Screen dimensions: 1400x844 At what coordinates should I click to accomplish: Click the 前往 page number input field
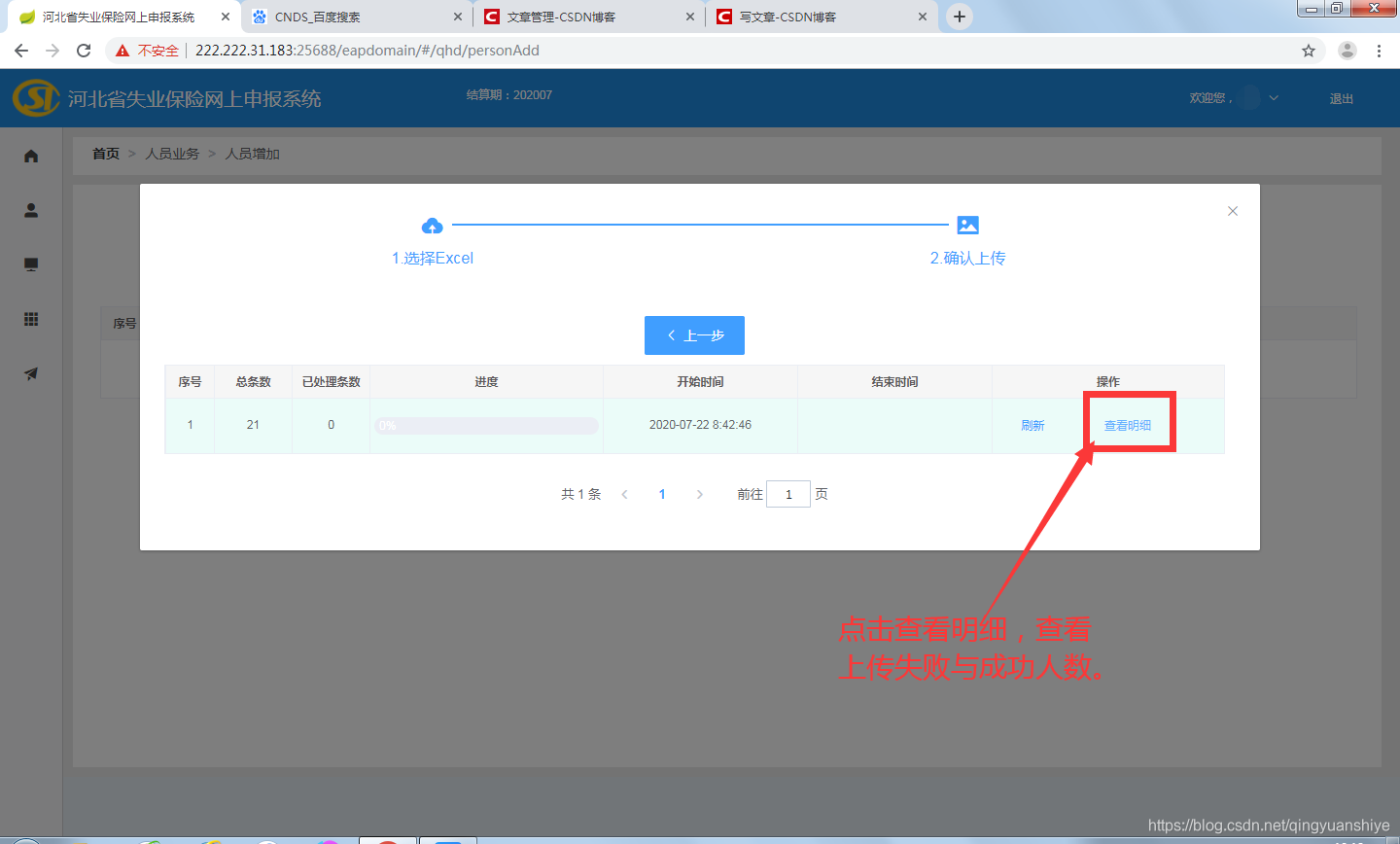click(x=788, y=494)
